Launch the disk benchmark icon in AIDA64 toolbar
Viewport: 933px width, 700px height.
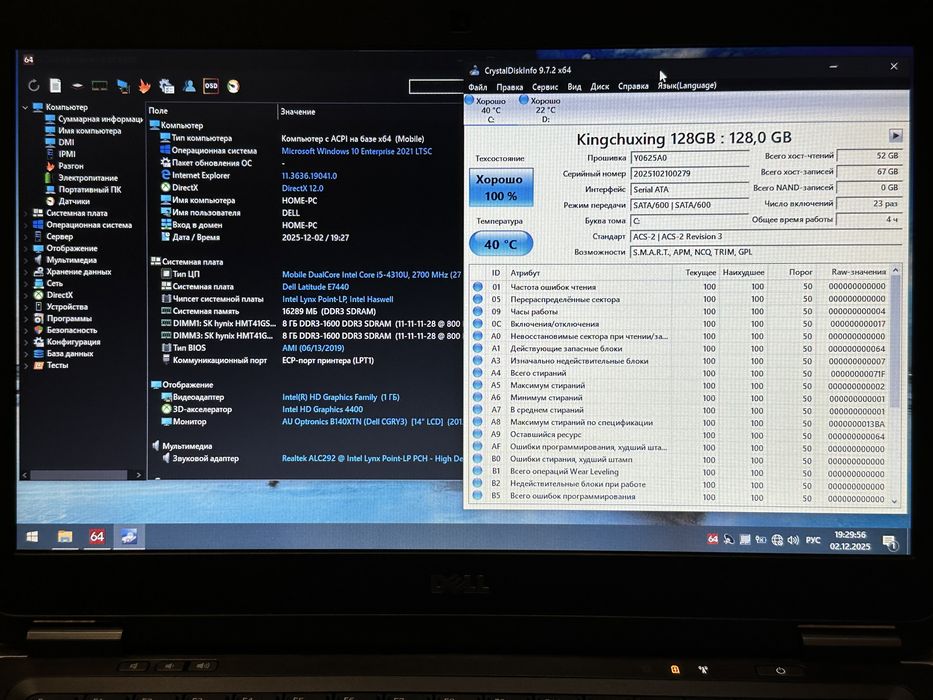pyautogui.click(x=77, y=86)
